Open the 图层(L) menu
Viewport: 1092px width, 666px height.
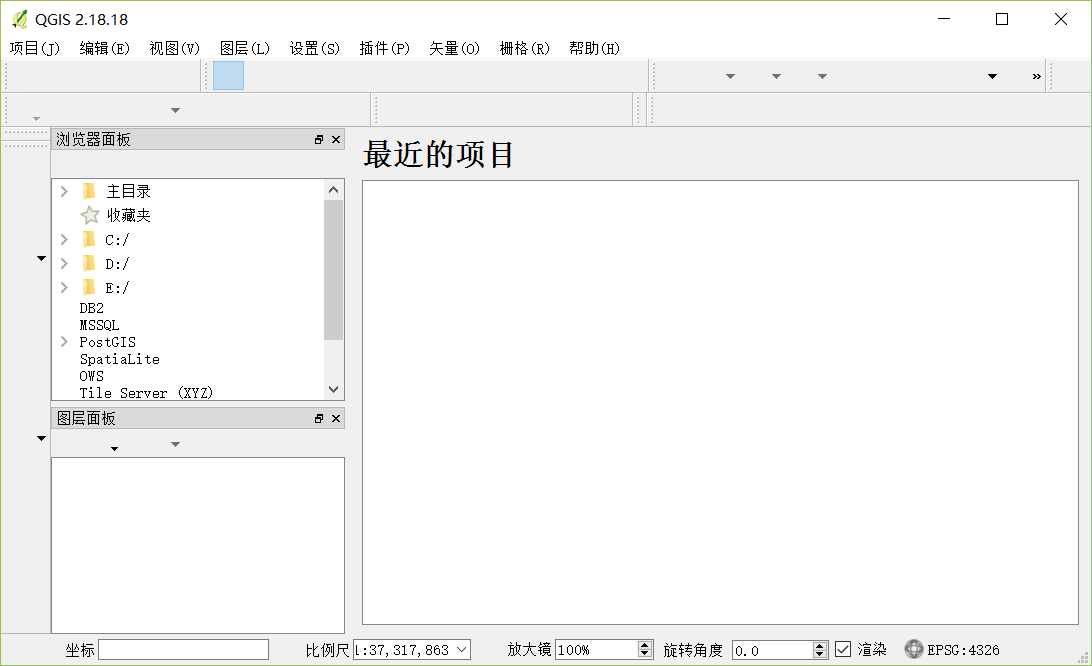244,48
